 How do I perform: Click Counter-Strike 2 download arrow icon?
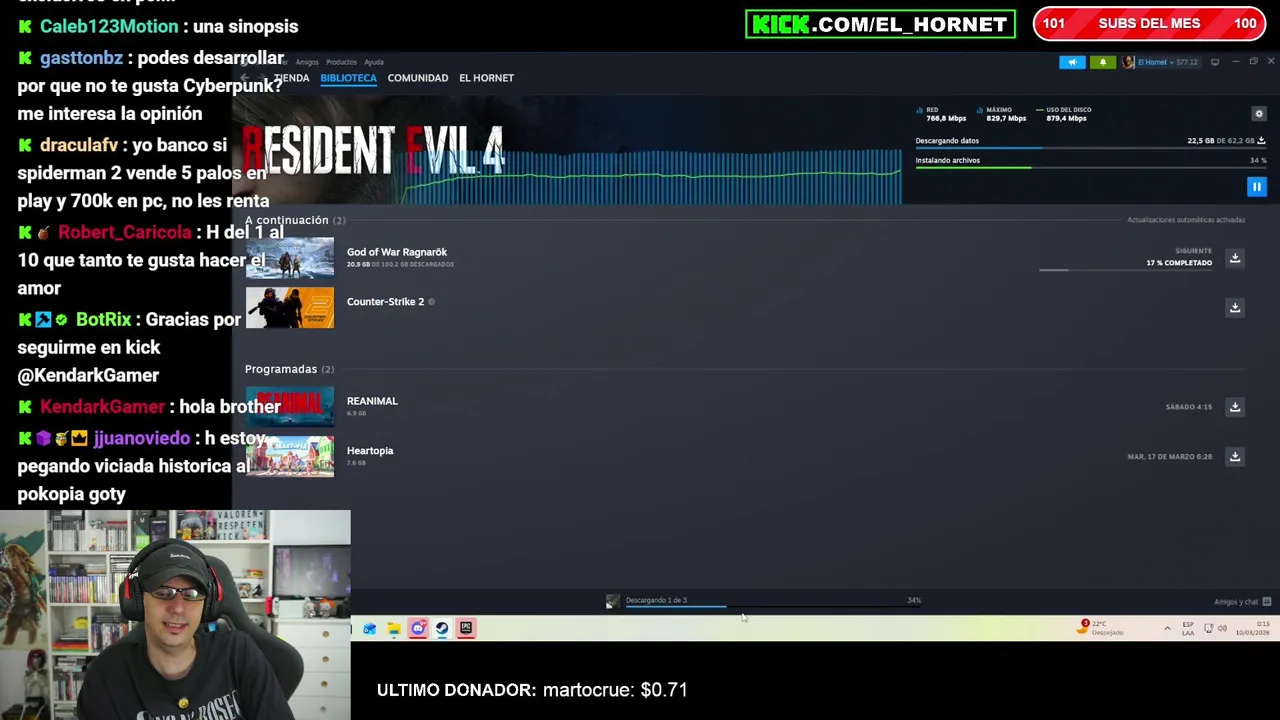[1235, 307]
